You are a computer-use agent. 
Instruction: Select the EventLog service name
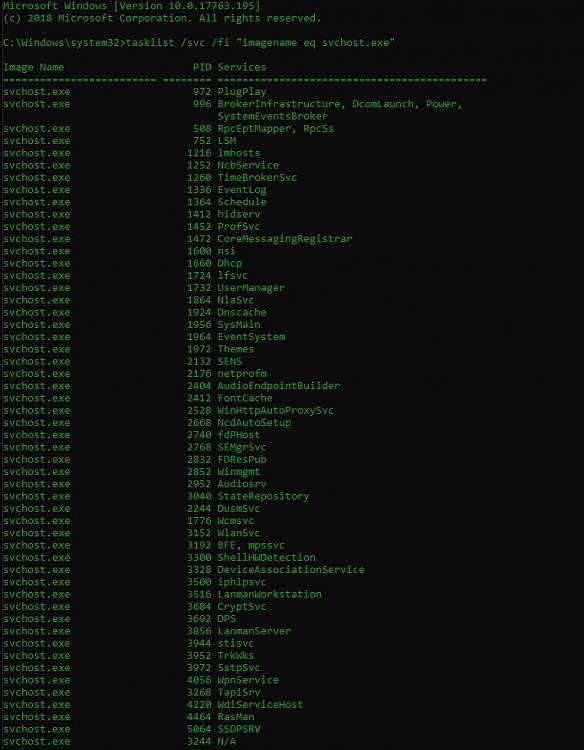pyautogui.click(x=242, y=189)
